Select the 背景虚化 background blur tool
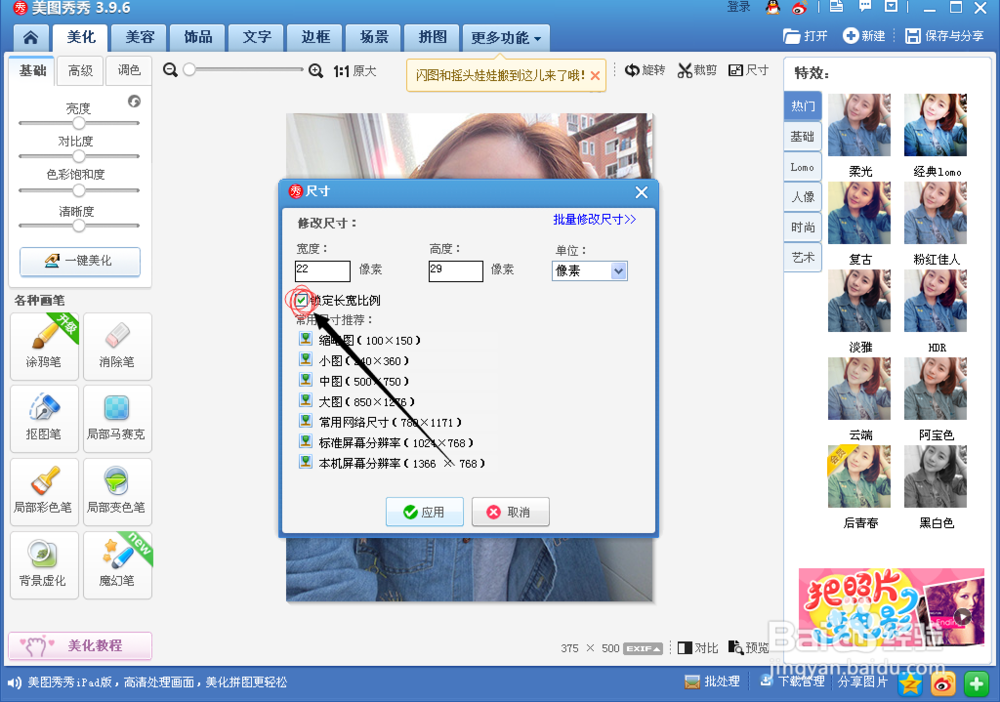The image size is (1000, 702). 44,565
